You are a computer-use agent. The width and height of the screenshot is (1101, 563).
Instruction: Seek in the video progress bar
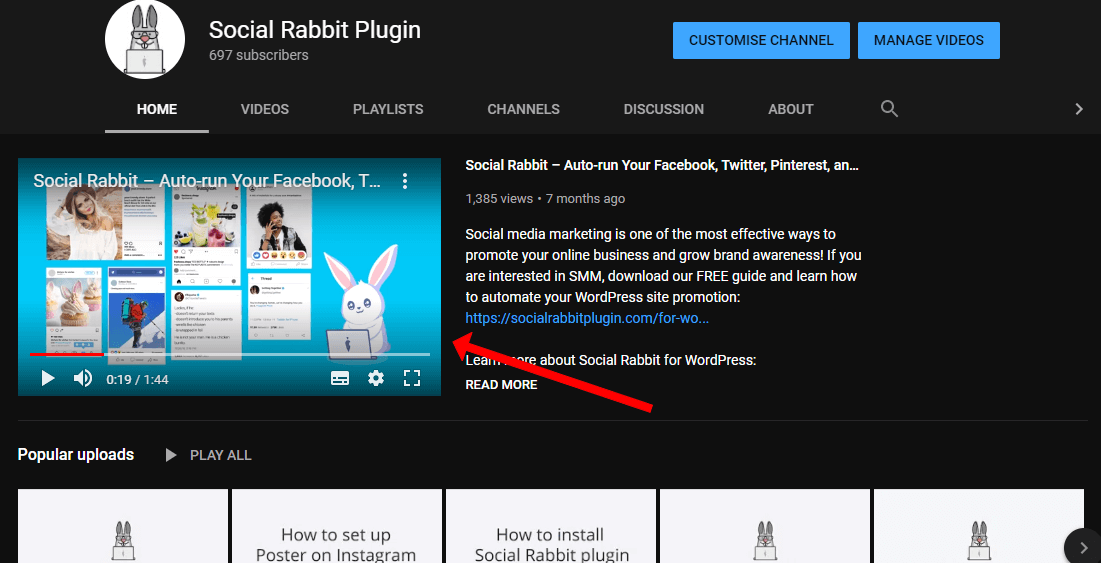[230, 355]
